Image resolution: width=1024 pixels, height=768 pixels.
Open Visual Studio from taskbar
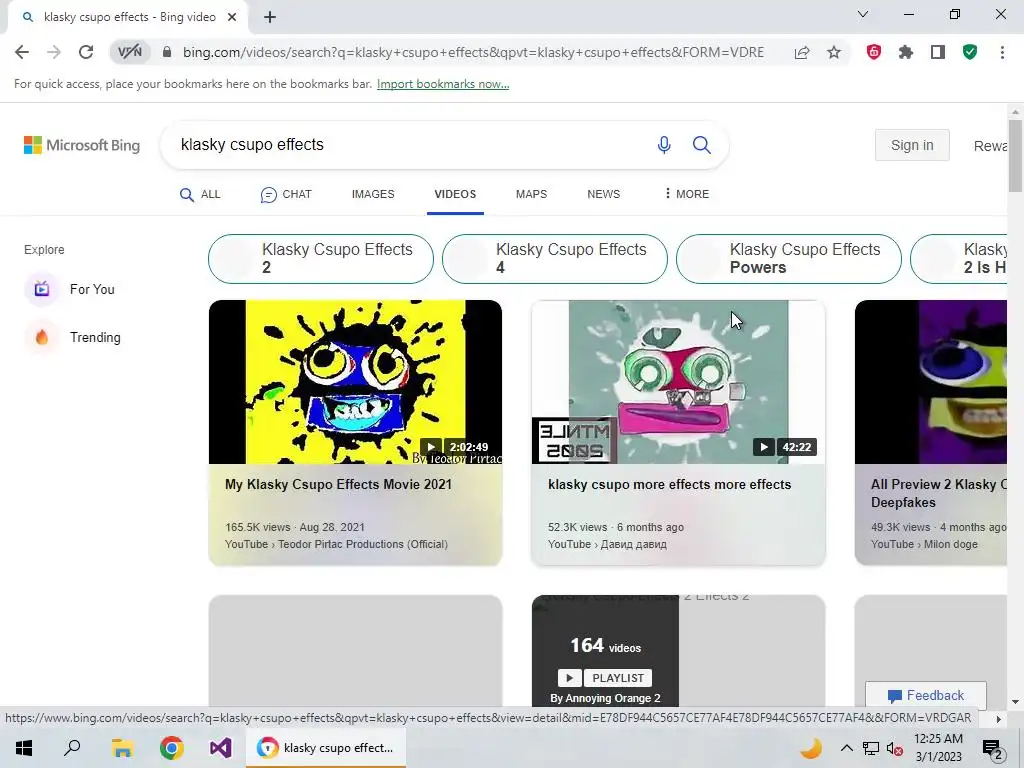[x=221, y=748]
